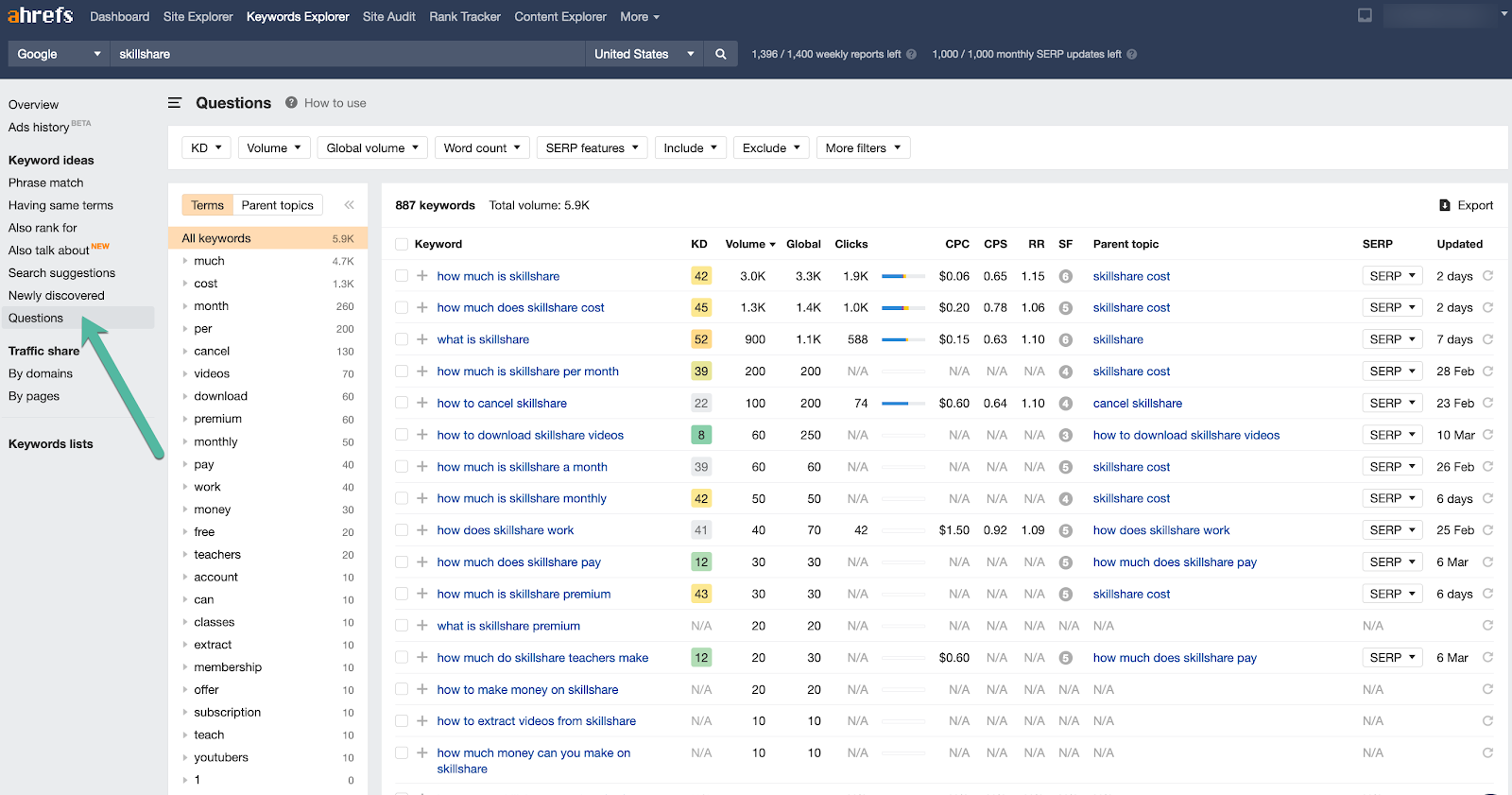The image size is (1512, 795).
Task: Open the Google search engine dropdown
Action: coord(59,54)
